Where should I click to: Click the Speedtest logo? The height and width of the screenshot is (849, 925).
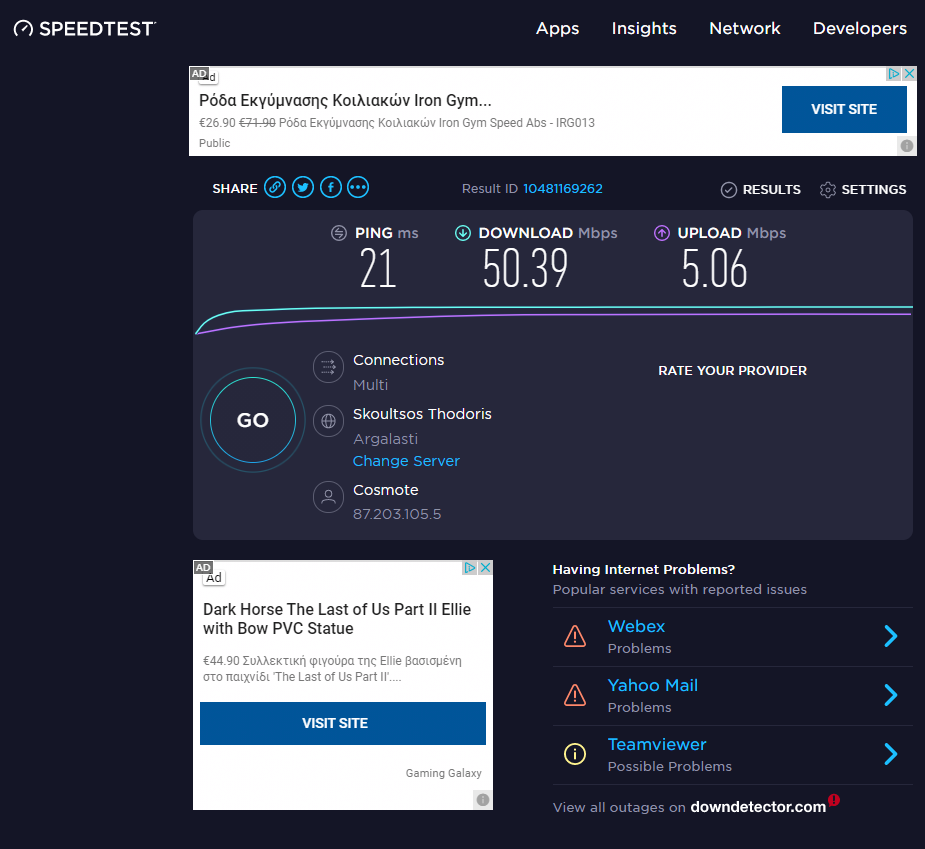click(85, 28)
